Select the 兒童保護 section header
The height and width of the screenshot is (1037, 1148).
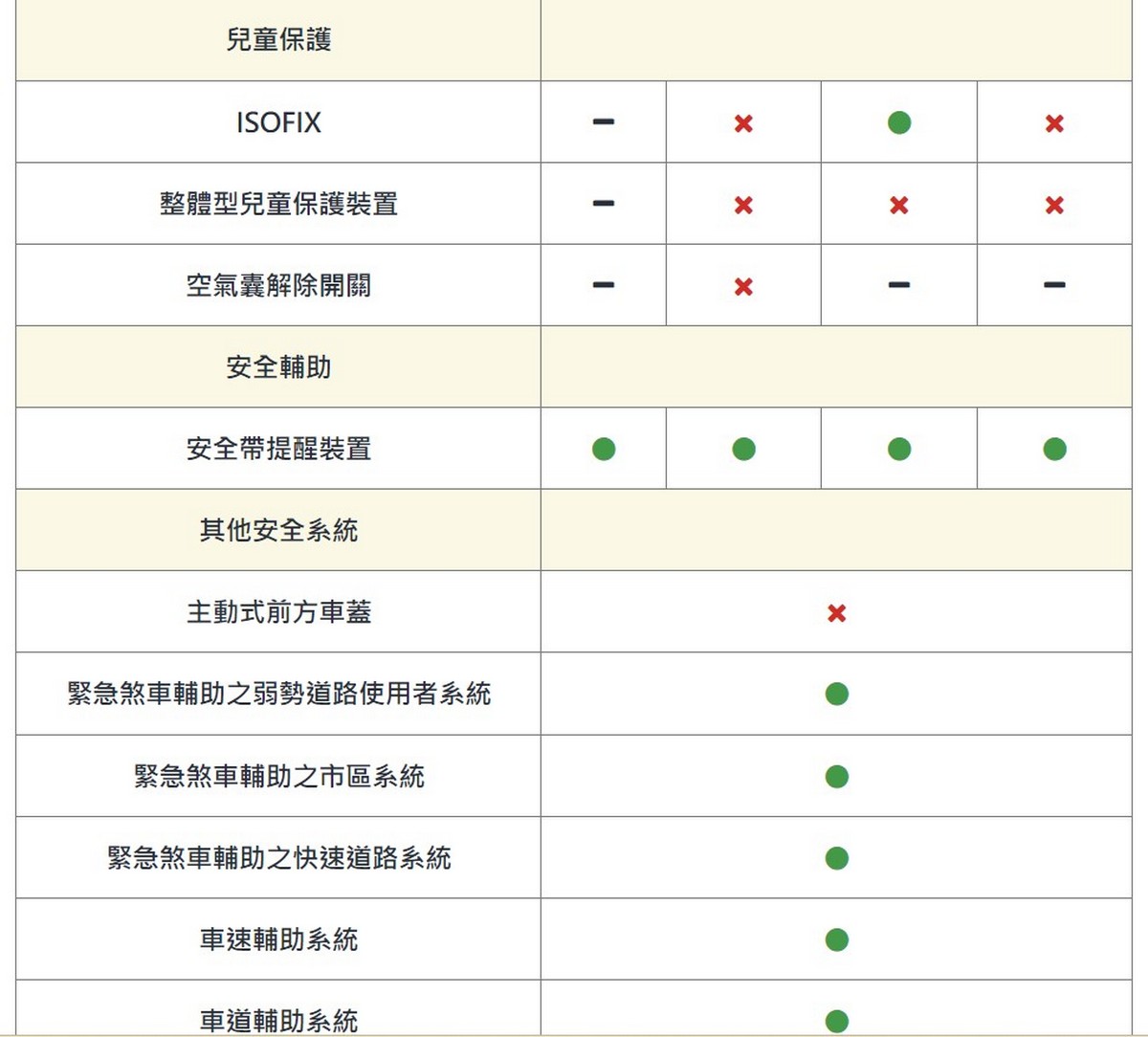pyautogui.click(x=278, y=40)
